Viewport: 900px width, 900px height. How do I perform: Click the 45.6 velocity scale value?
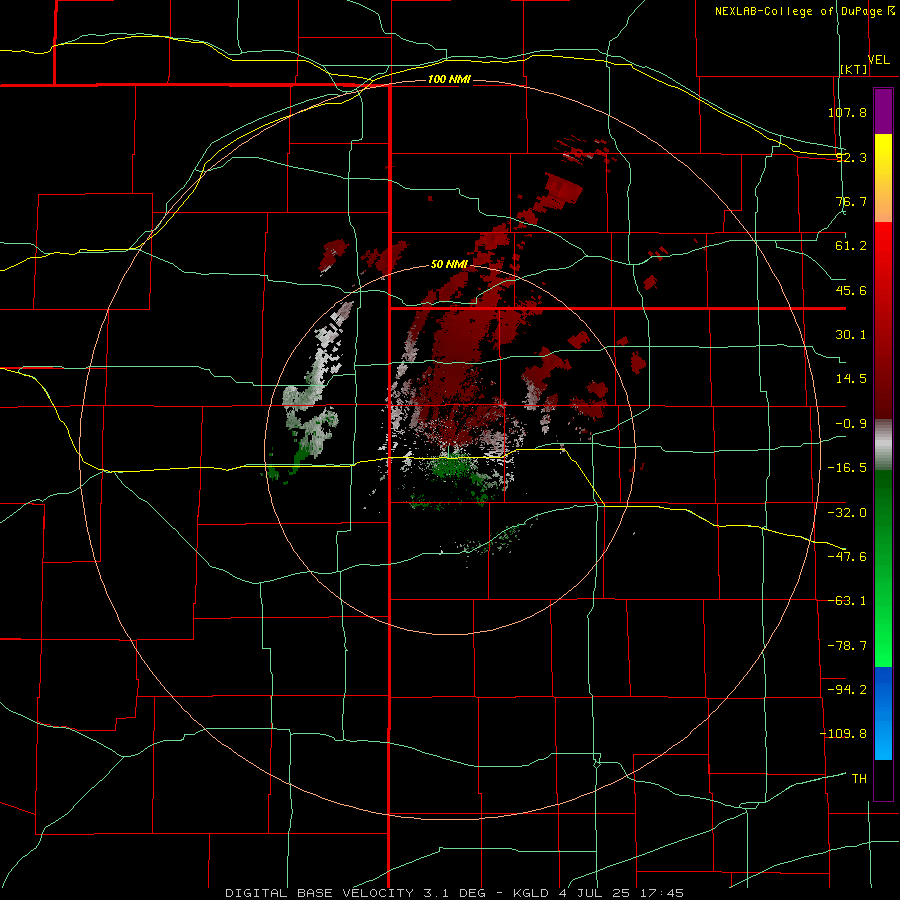tap(851, 290)
